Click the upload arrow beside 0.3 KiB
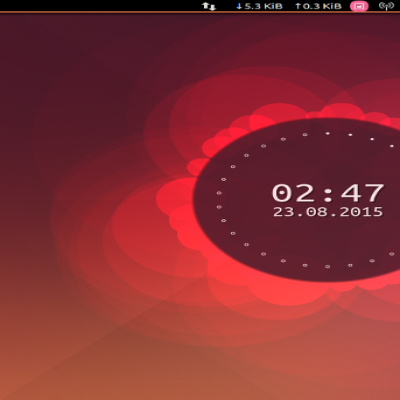 click(298, 6)
